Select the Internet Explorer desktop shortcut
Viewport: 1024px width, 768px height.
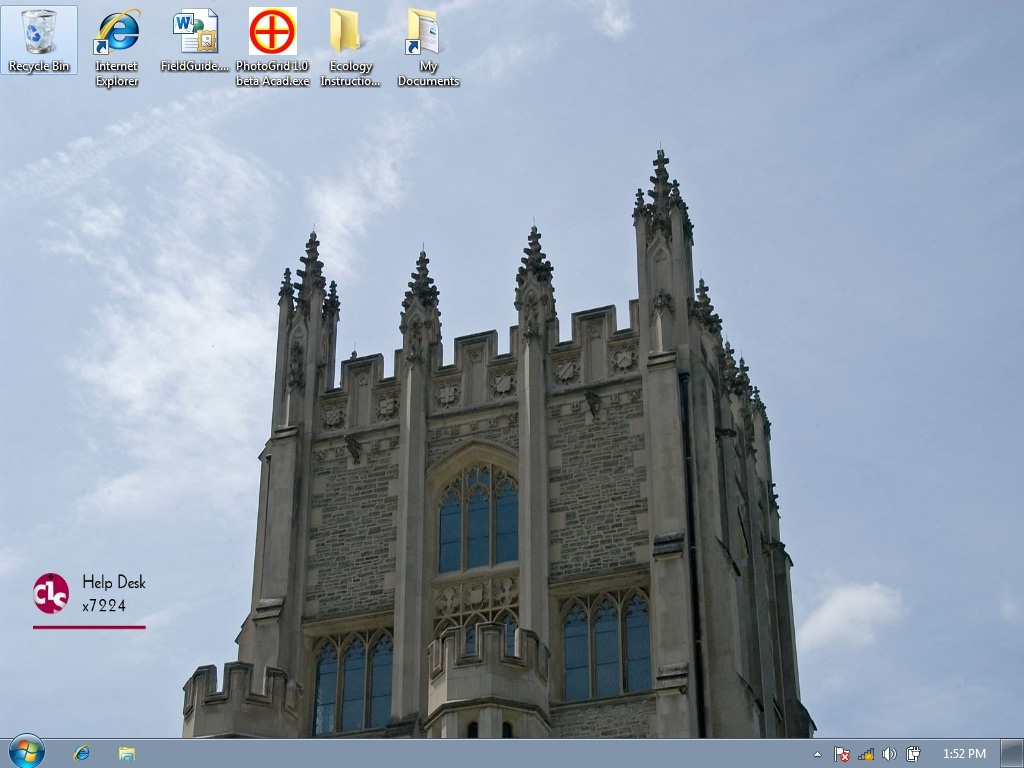116,47
